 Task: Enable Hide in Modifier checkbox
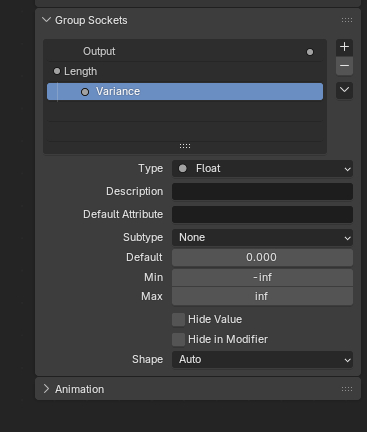coord(178,339)
